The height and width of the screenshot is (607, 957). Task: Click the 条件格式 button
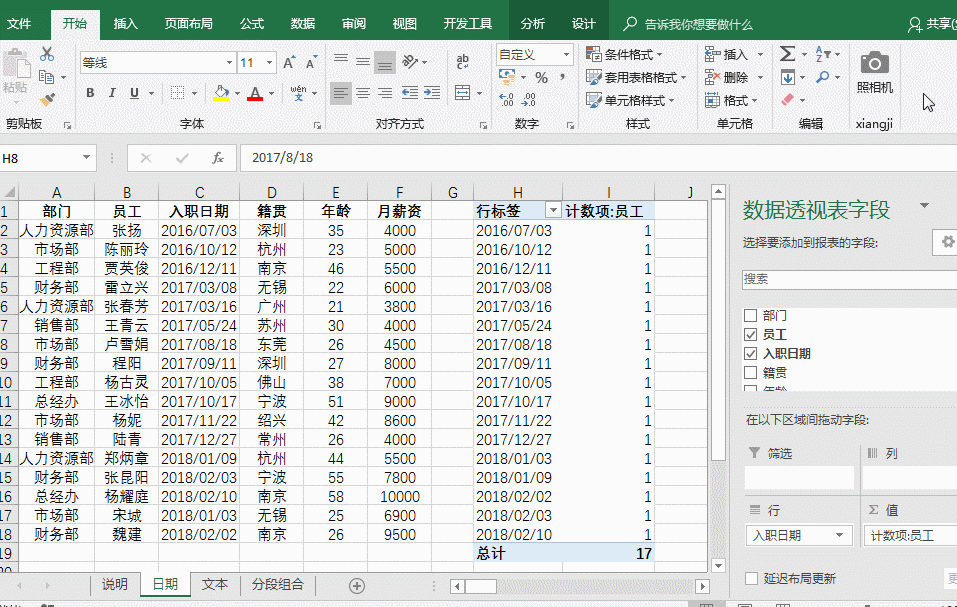(x=632, y=54)
